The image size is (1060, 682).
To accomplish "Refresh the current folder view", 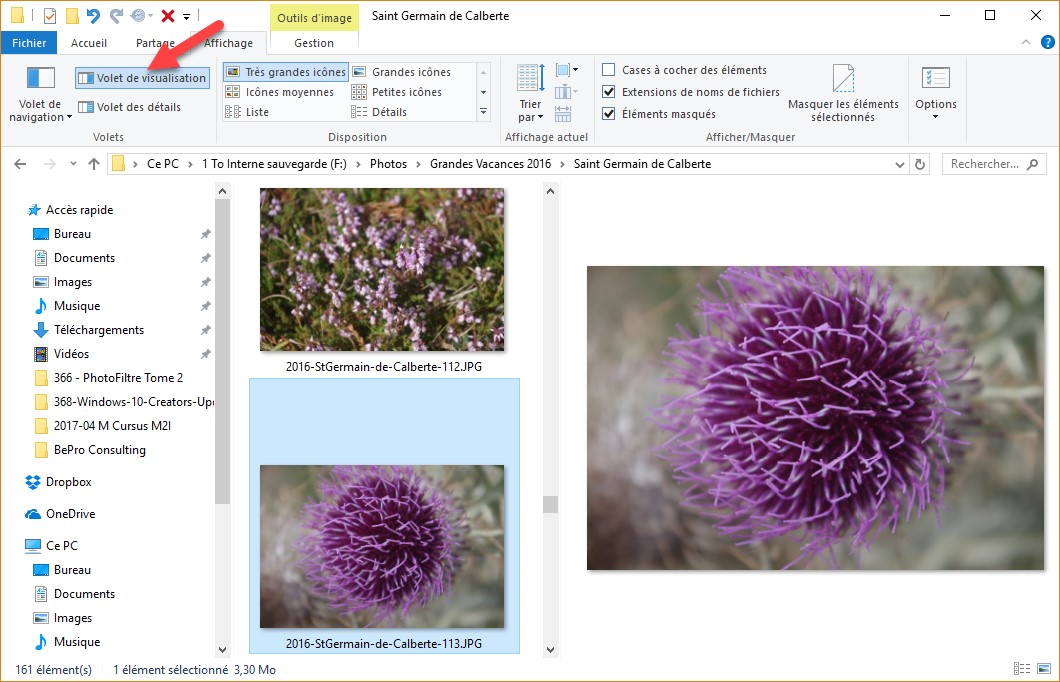I will [920, 164].
